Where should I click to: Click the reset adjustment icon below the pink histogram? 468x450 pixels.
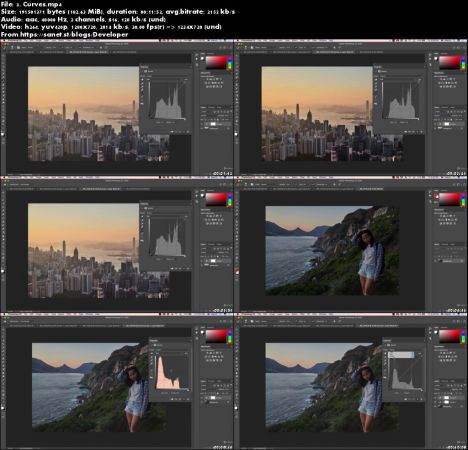pyautogui.click(x=180, y=399)
